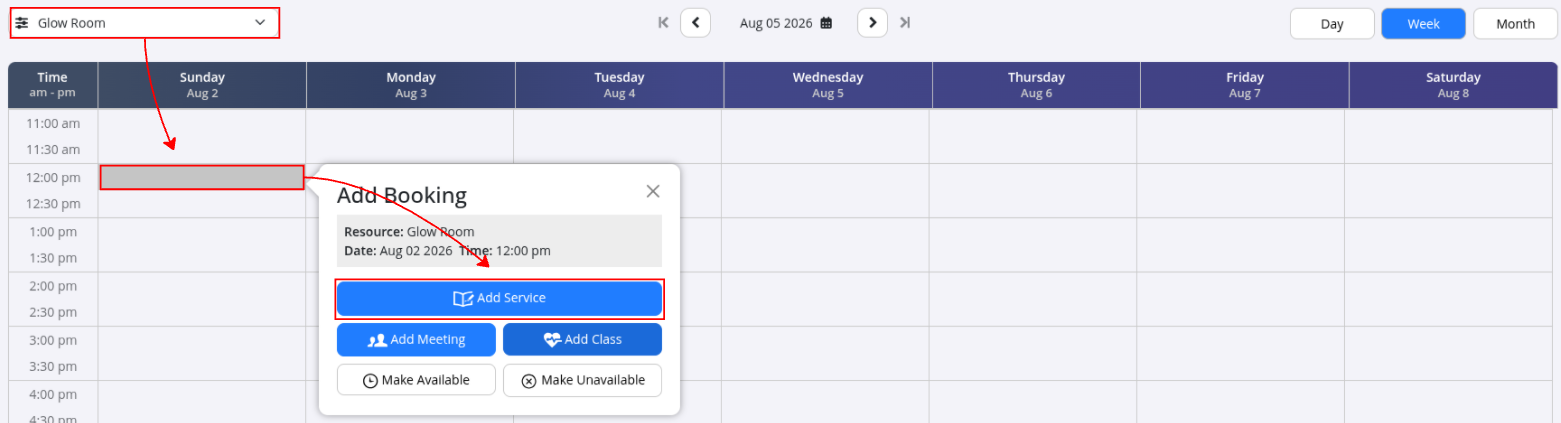This screenshot has width=1561, height=423.
Task: Select Make Available option
Action: (x=416, y=381)
